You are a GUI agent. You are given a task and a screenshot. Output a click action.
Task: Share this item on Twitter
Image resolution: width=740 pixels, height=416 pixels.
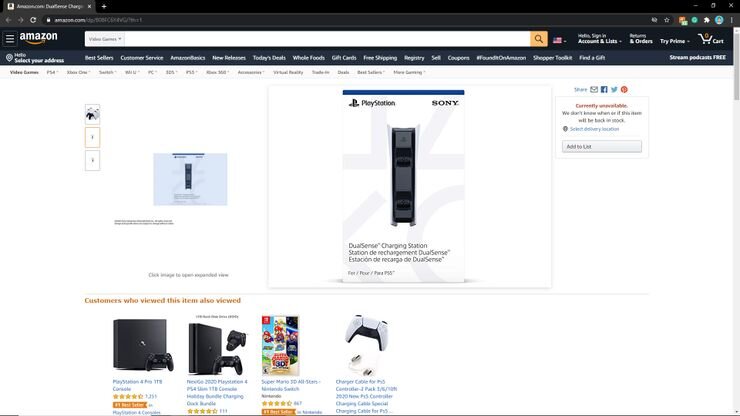click(614, 90)
